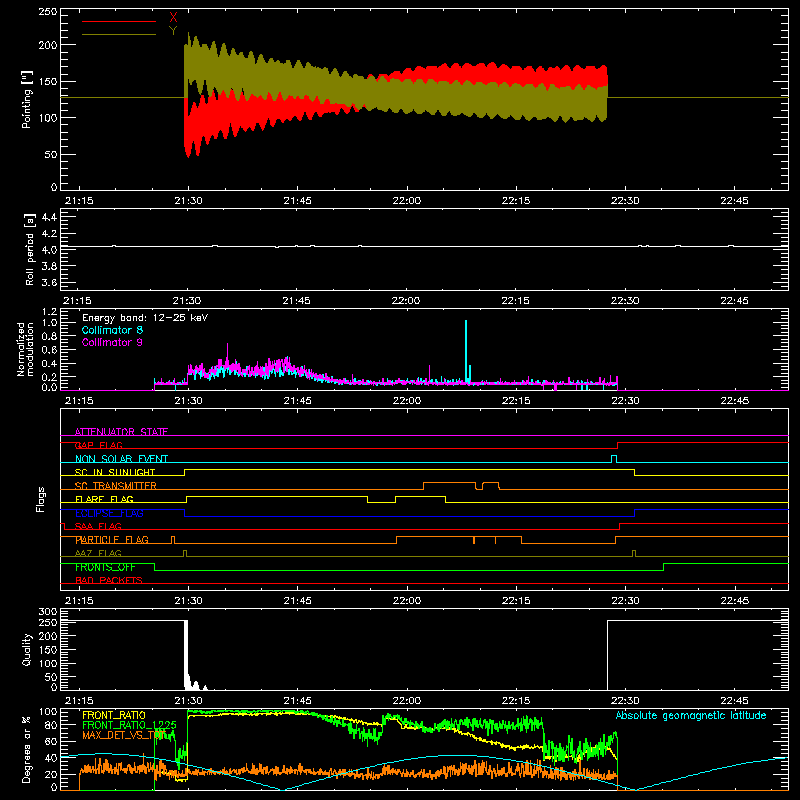The width and height of the screenshot is (800, 800).
Task: Select the 'Energy band: 12-25 keV' label
Action: click(x=145, y=318)
